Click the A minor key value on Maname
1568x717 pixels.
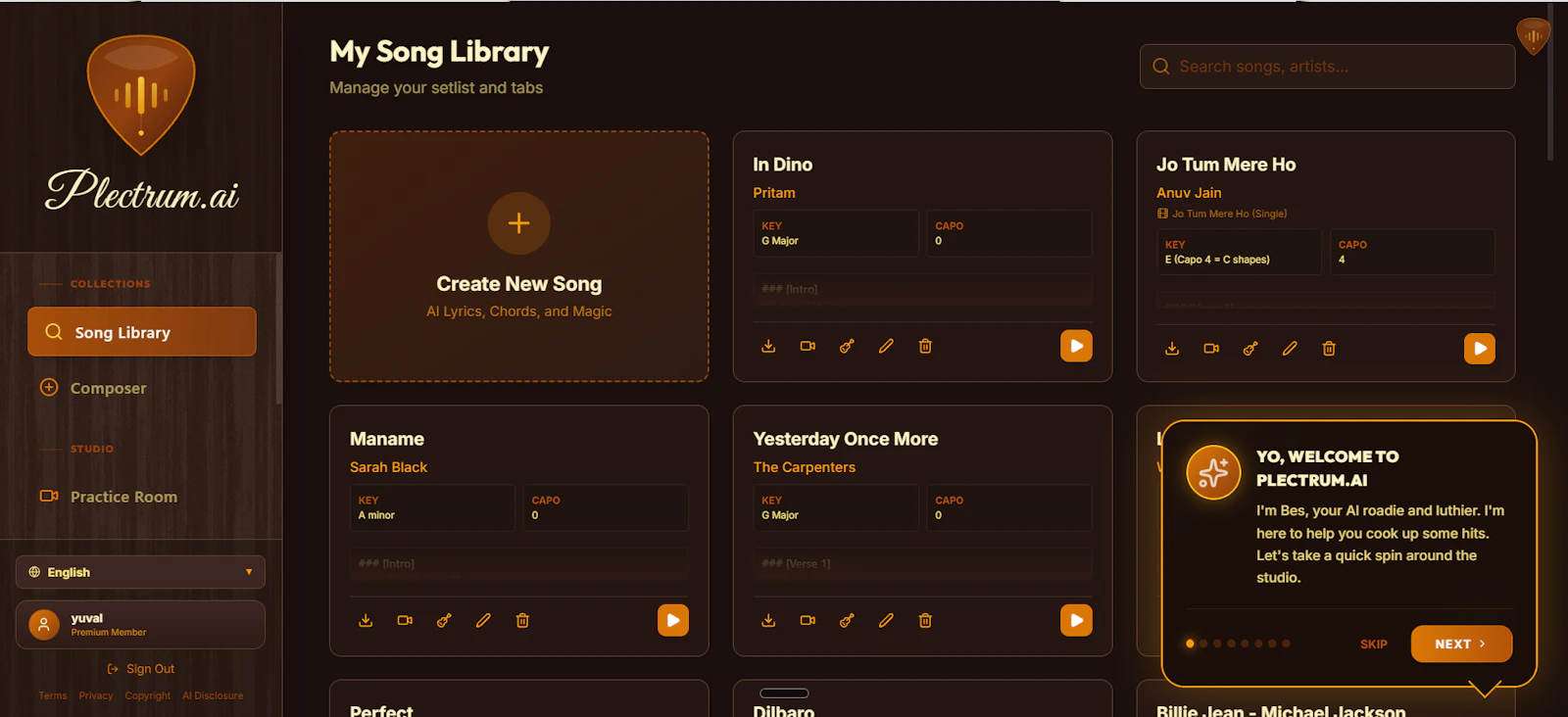(376, 515)
